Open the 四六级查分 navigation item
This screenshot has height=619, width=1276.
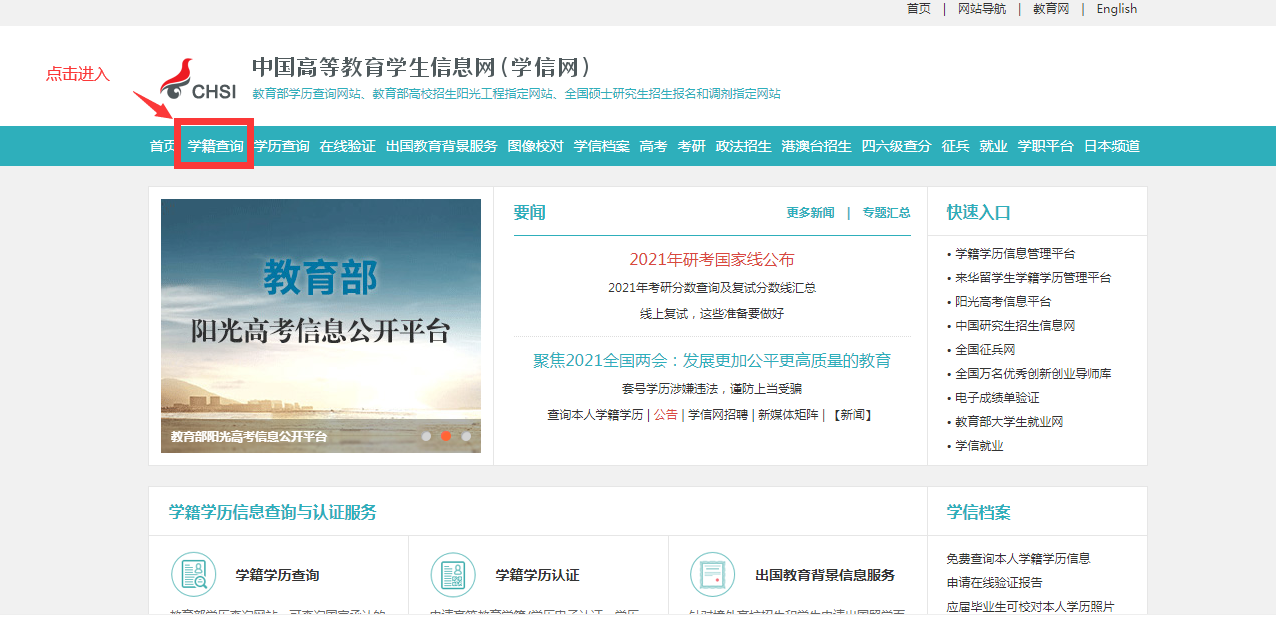click(x=896, y=146)
